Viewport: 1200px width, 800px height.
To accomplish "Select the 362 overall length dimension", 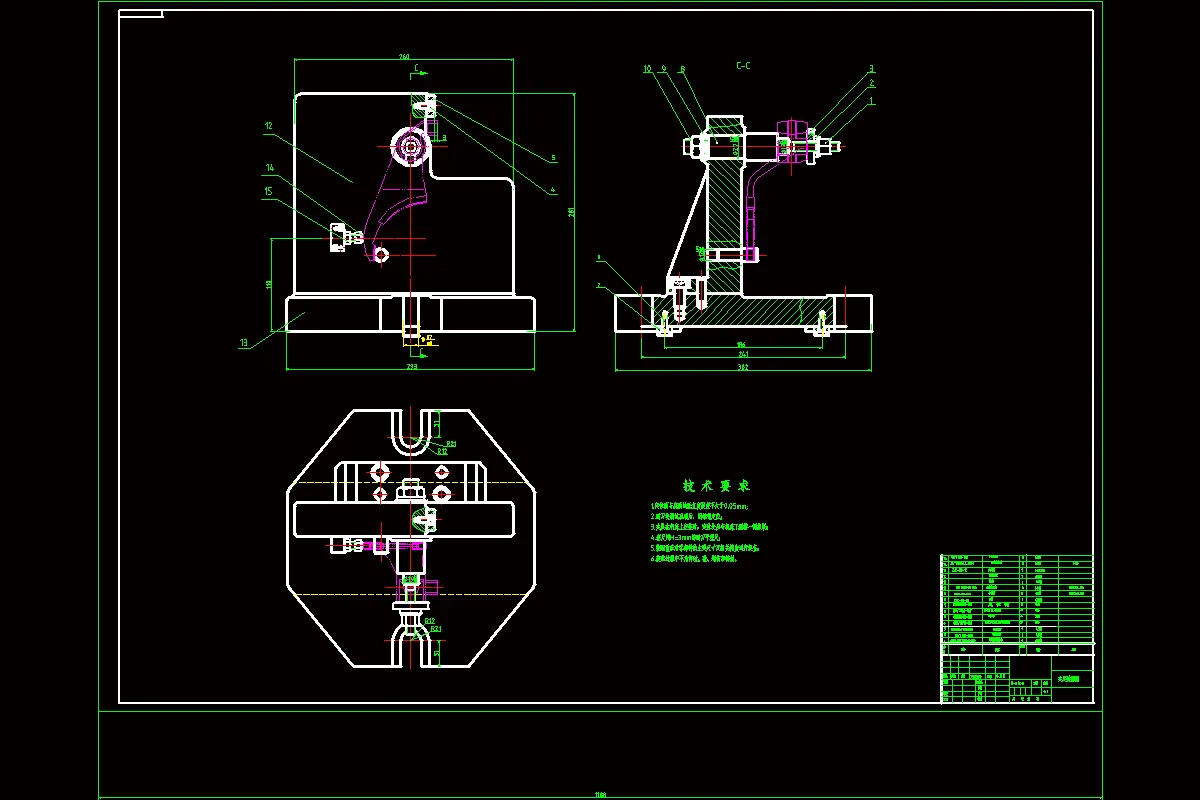I will (x=743, y=367).
